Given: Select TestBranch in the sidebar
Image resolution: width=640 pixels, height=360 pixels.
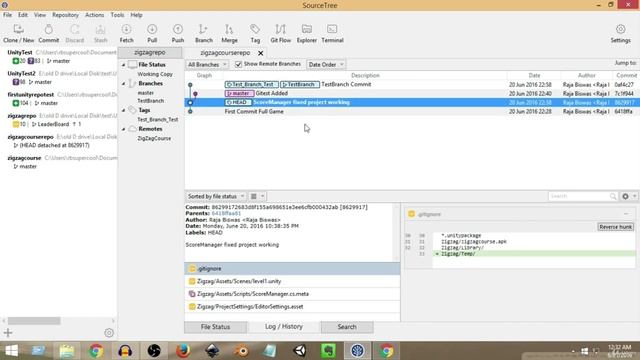Looking at the screenshot, I should pos(151,101).
